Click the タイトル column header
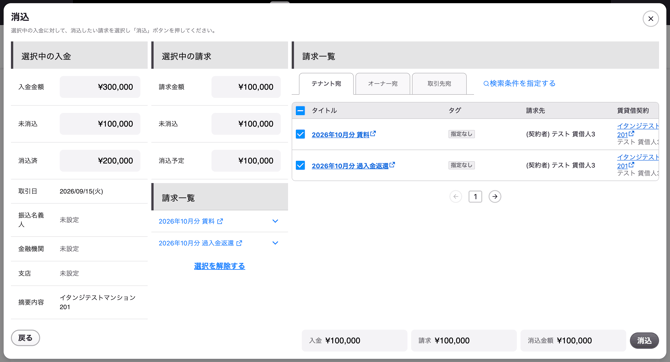The width and height of the screenshot is (670, 362). coord(324,111)
